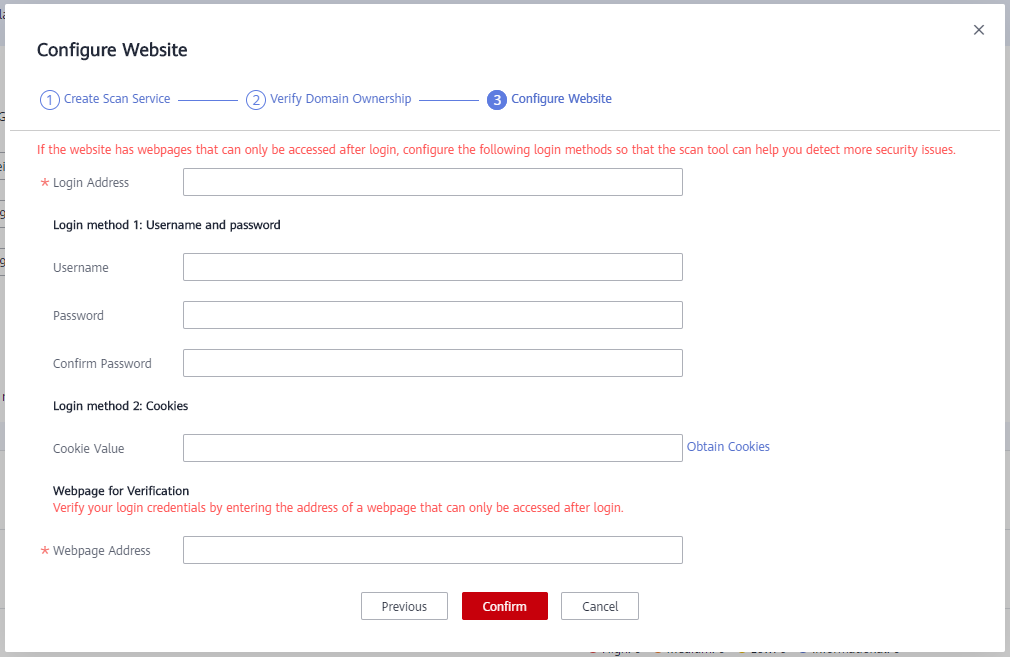Cancel the website configuration

[x=600, y=606]
